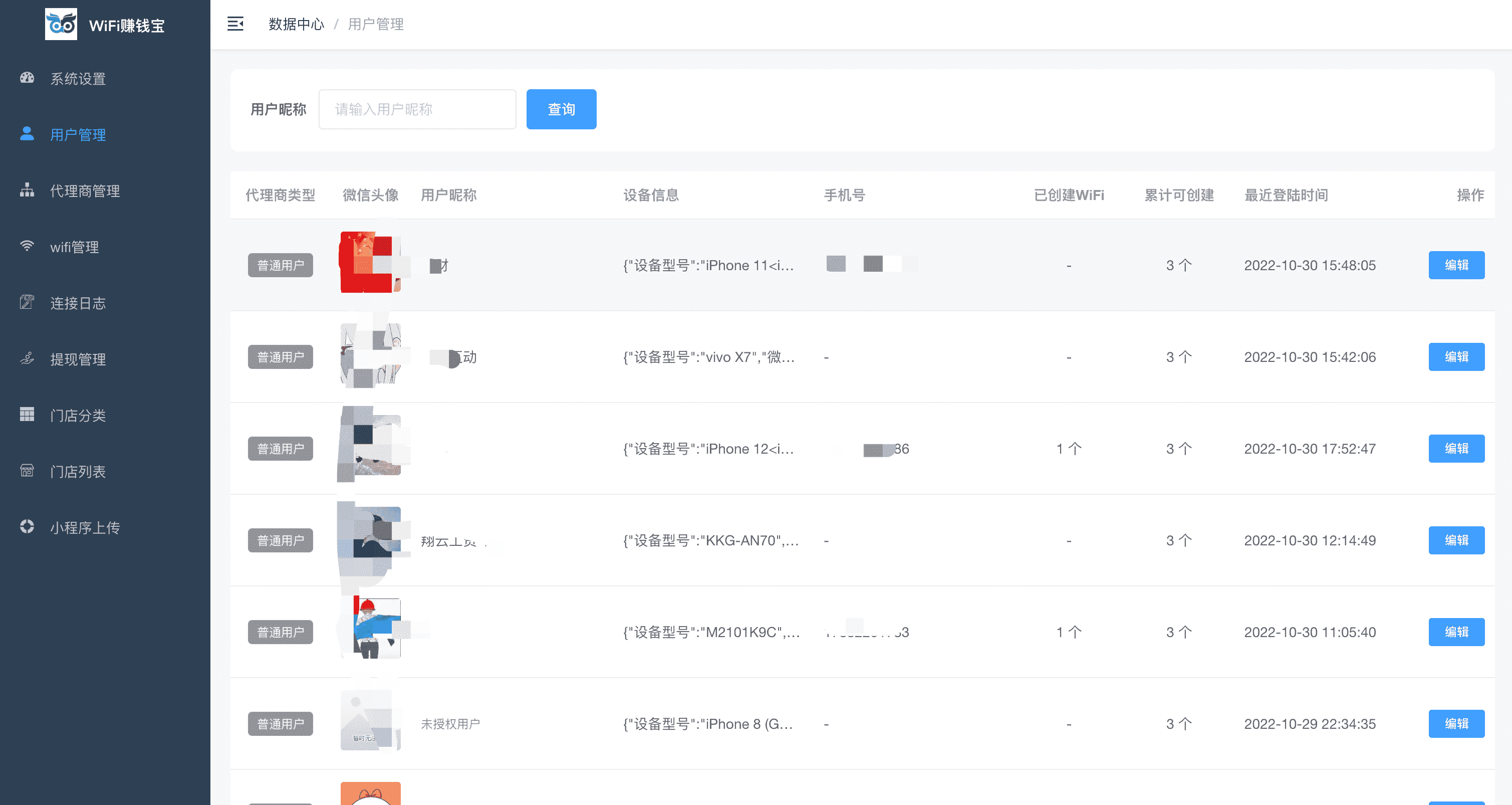Viewport: 1512px width, 805px height.
Task: Click the 代理商类型 column header
Action: pyautogui.click(x=280, y=195)
